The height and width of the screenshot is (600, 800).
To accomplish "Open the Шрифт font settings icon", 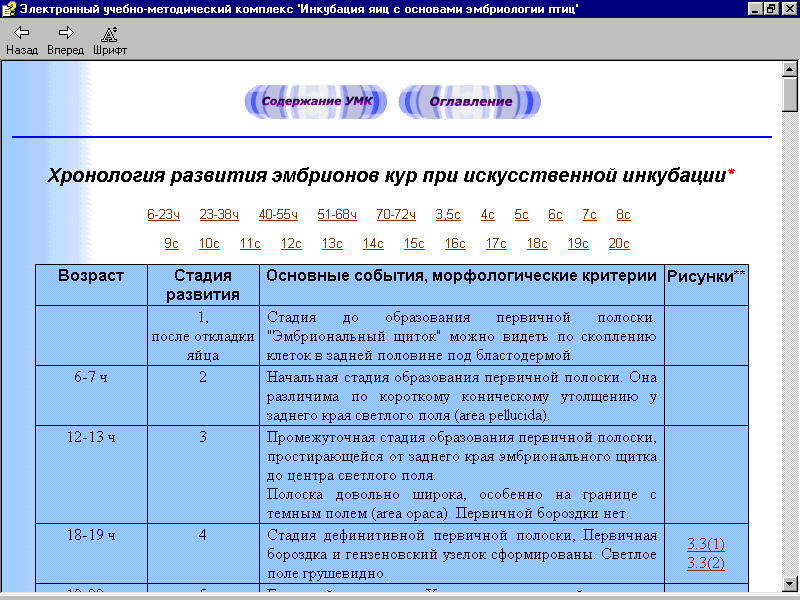I will [x=110, y=33].
